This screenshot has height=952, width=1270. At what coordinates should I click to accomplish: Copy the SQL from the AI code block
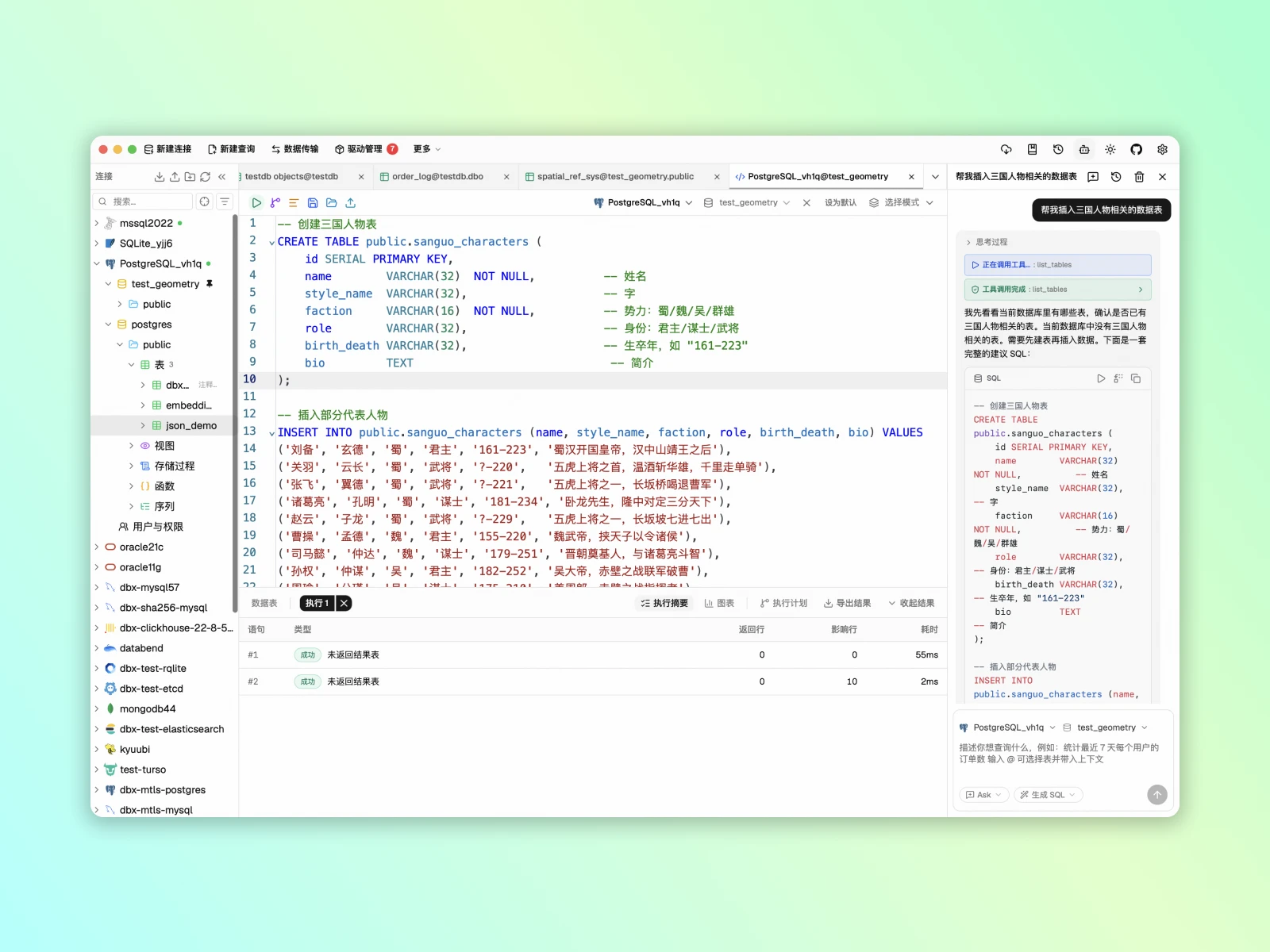(1136, 378)
